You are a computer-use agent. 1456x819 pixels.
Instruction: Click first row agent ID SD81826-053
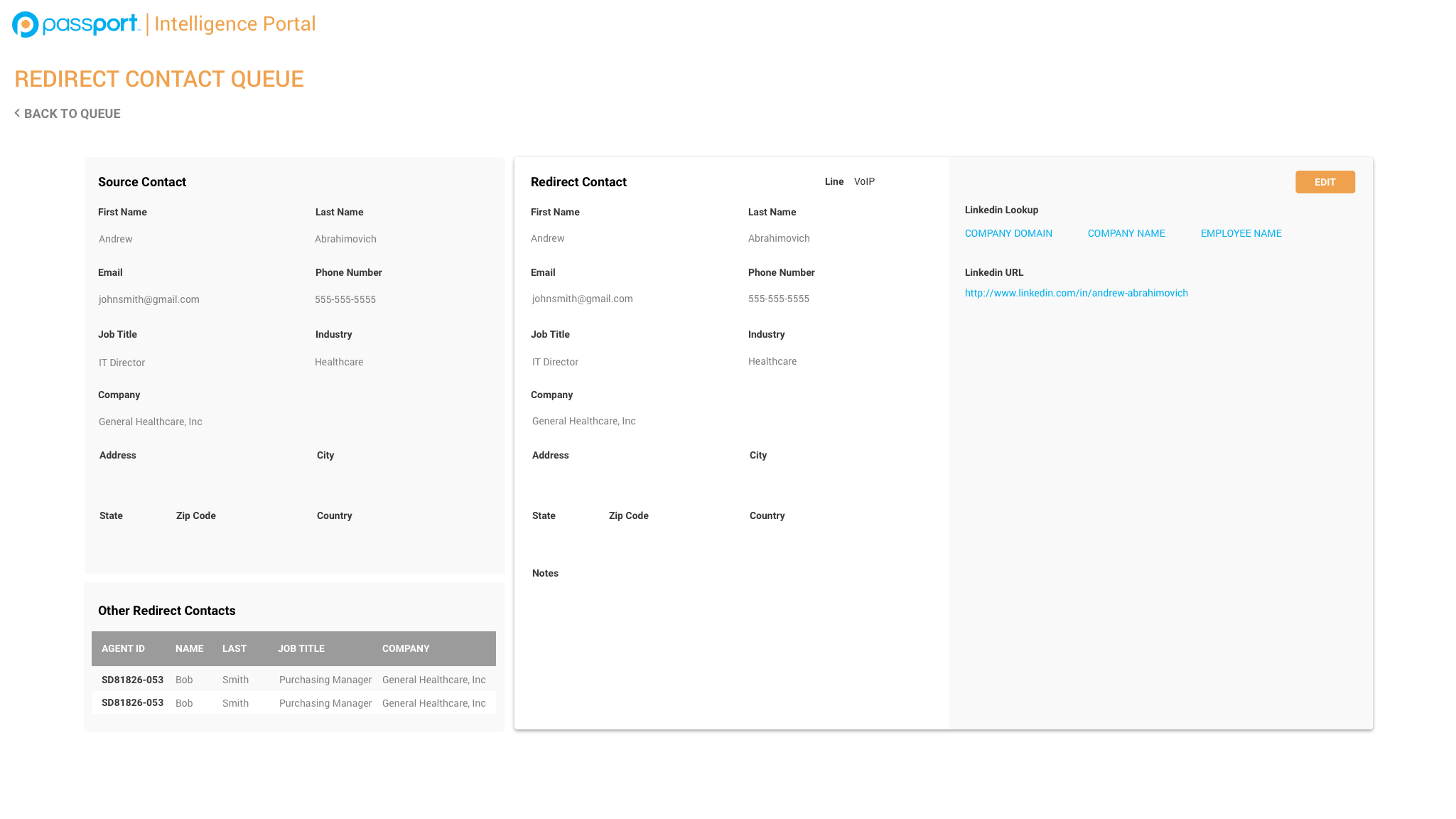(132, 680)
